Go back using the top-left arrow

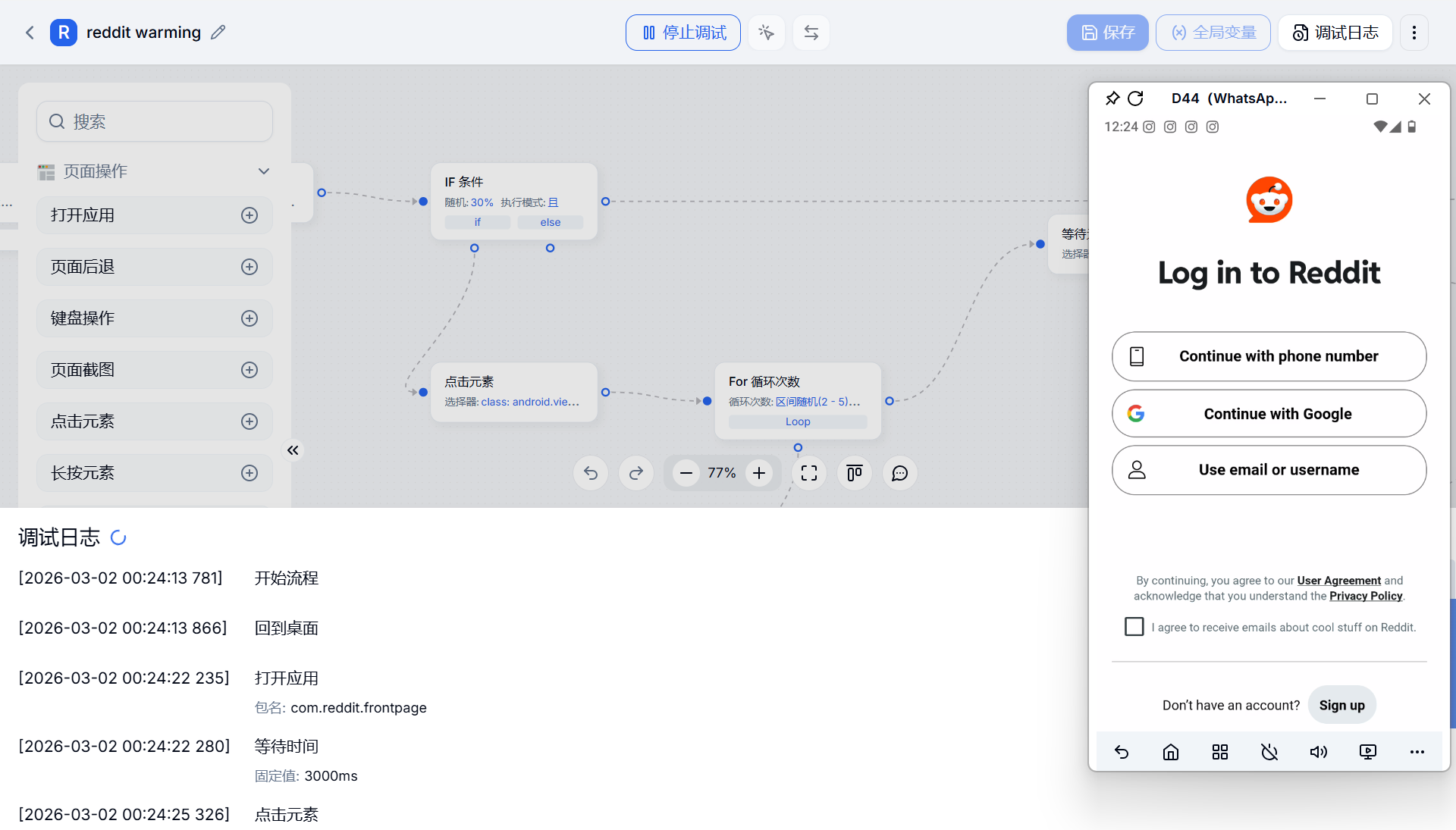(30, 33)
